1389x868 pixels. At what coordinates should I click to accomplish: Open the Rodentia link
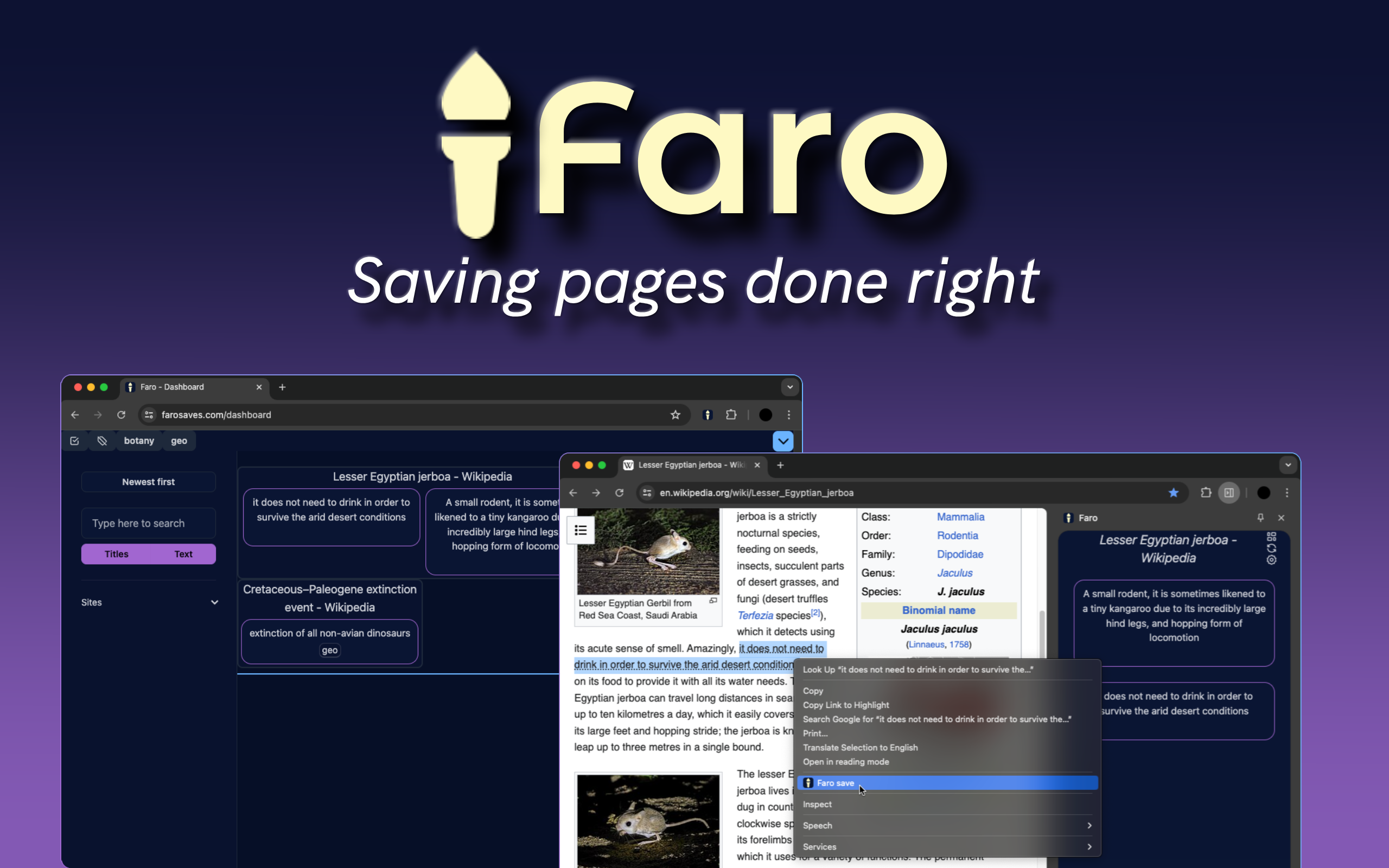click(x=957, y=535)
